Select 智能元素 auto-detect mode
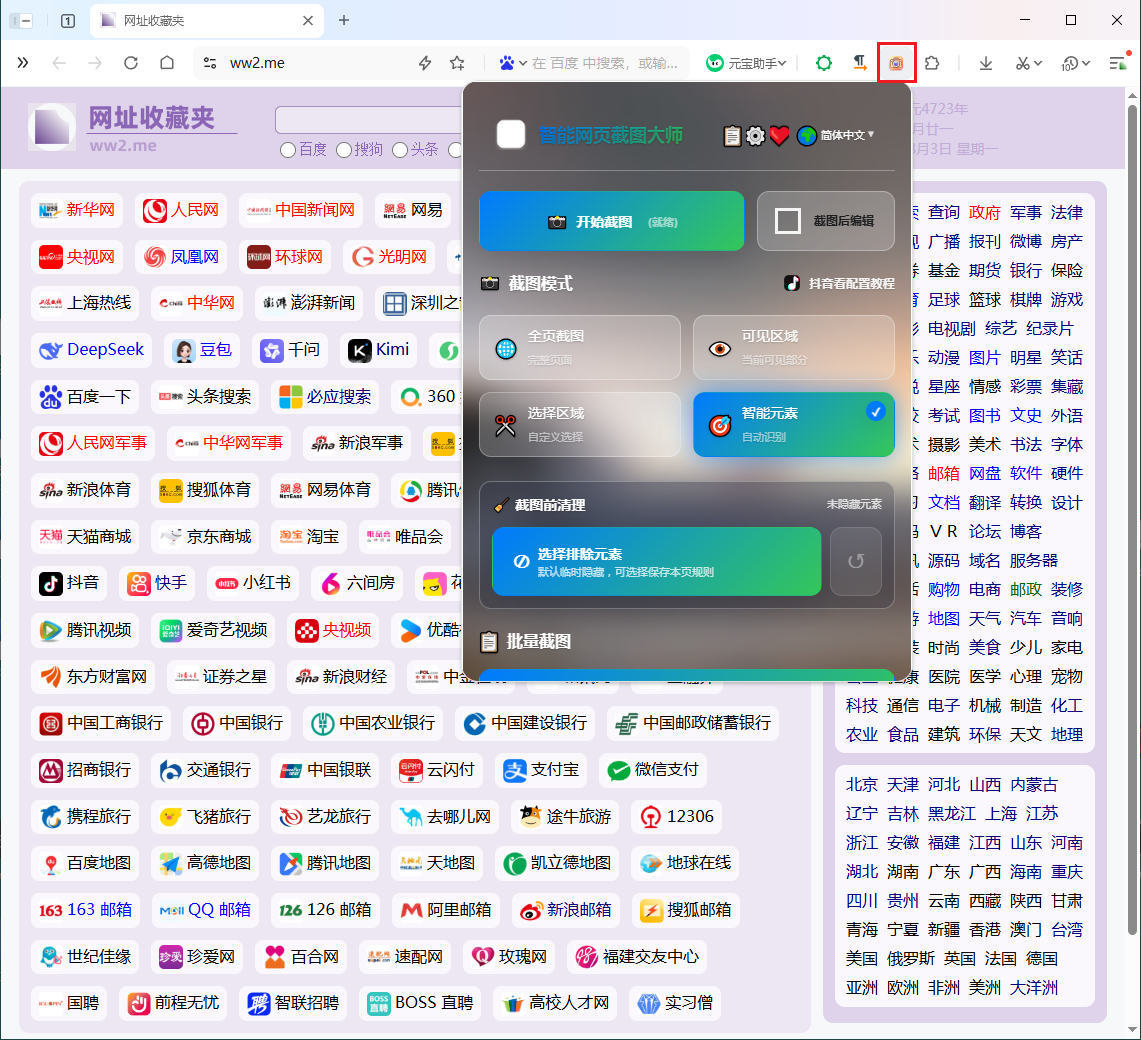This screenshot has height=1040, width=1141. [793, 424]
